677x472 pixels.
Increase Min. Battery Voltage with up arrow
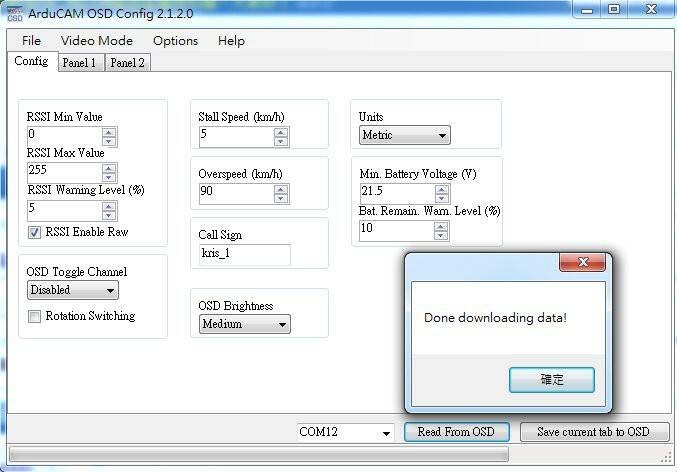(x=442, y=189)
